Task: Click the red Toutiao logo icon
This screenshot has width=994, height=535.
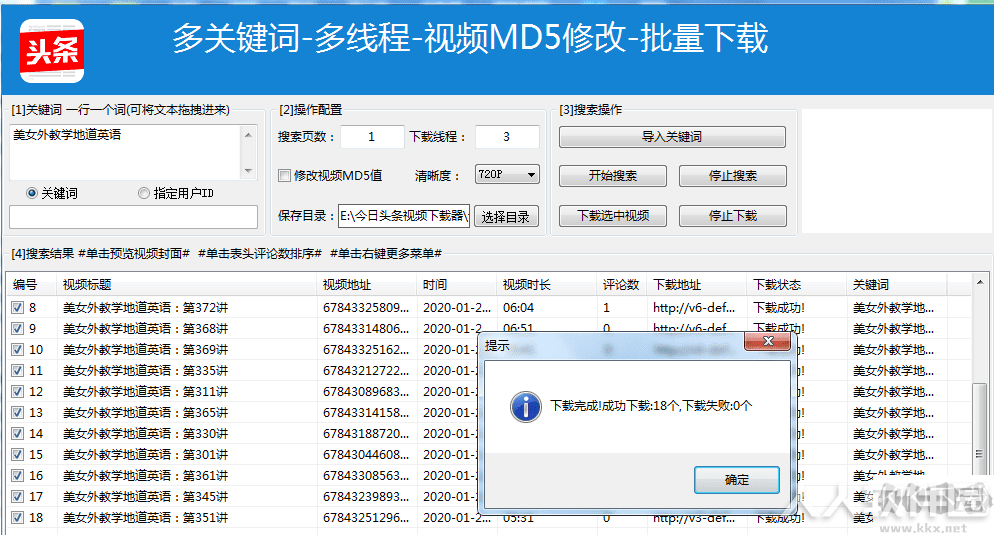Action: (x=52, y=51)
